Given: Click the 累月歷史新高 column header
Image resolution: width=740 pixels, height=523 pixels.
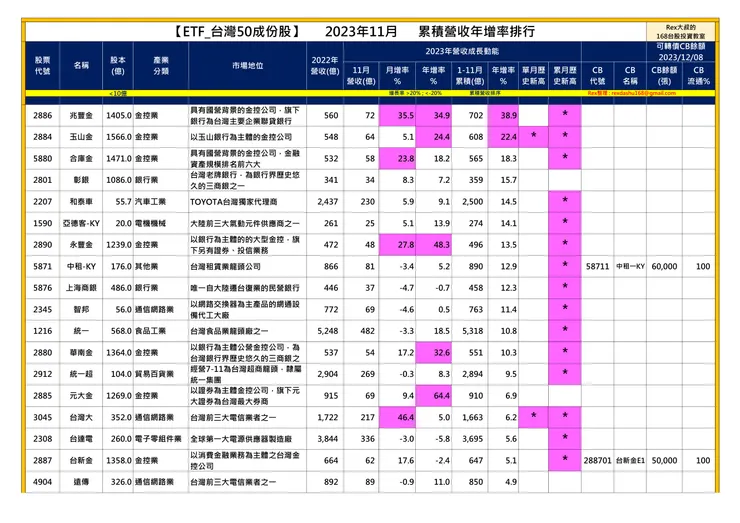Looking at the screenshot, I should pos(565,76).
